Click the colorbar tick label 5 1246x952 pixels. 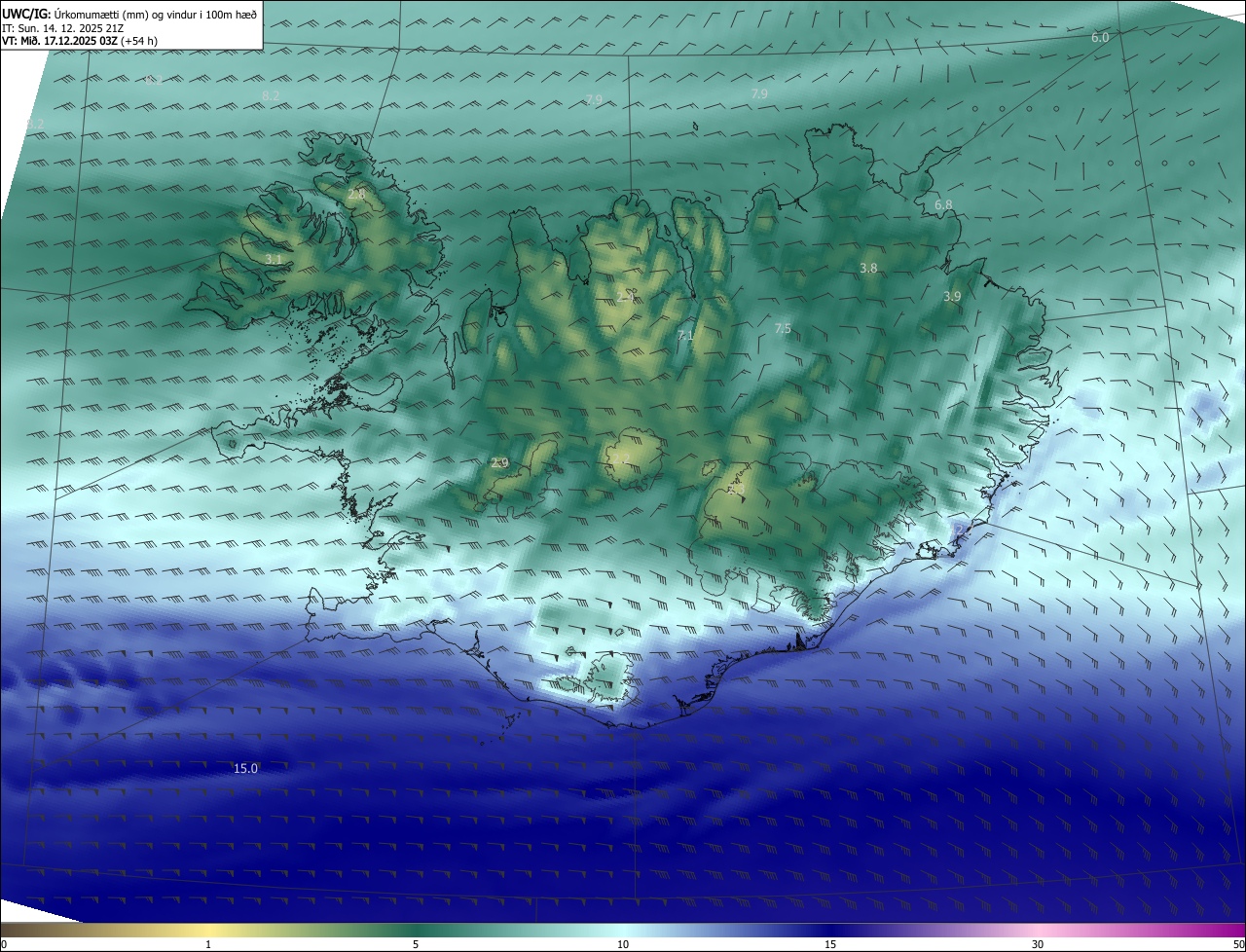coord(416,944)
